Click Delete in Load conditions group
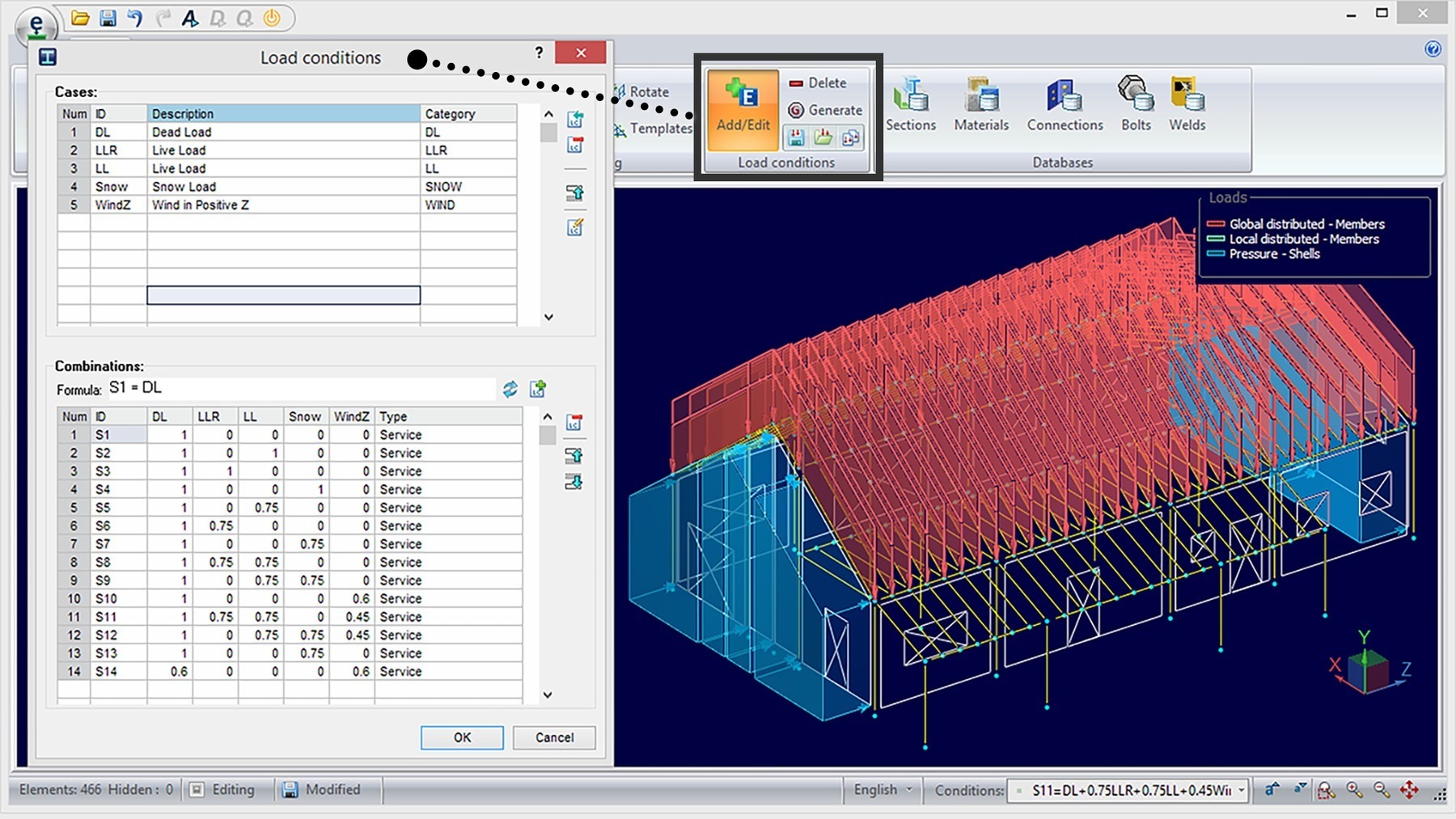 (x=818, y=83)
